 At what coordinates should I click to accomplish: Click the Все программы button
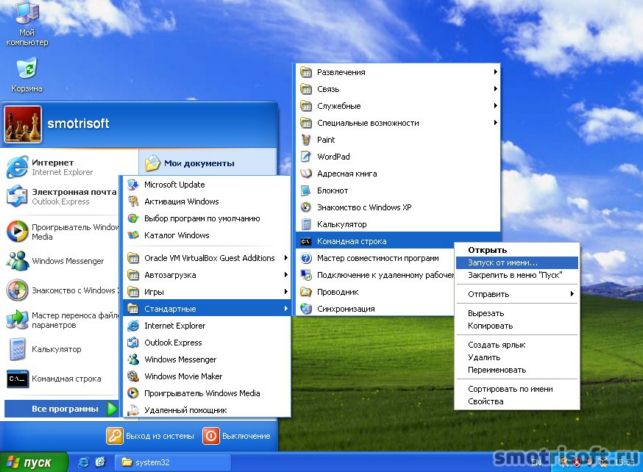(x=62, y=409)
